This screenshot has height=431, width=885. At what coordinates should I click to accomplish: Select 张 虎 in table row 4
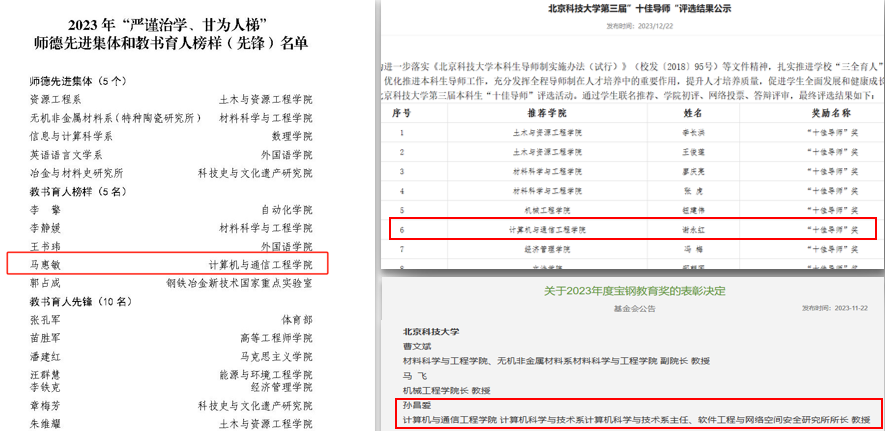pos(693,191)
